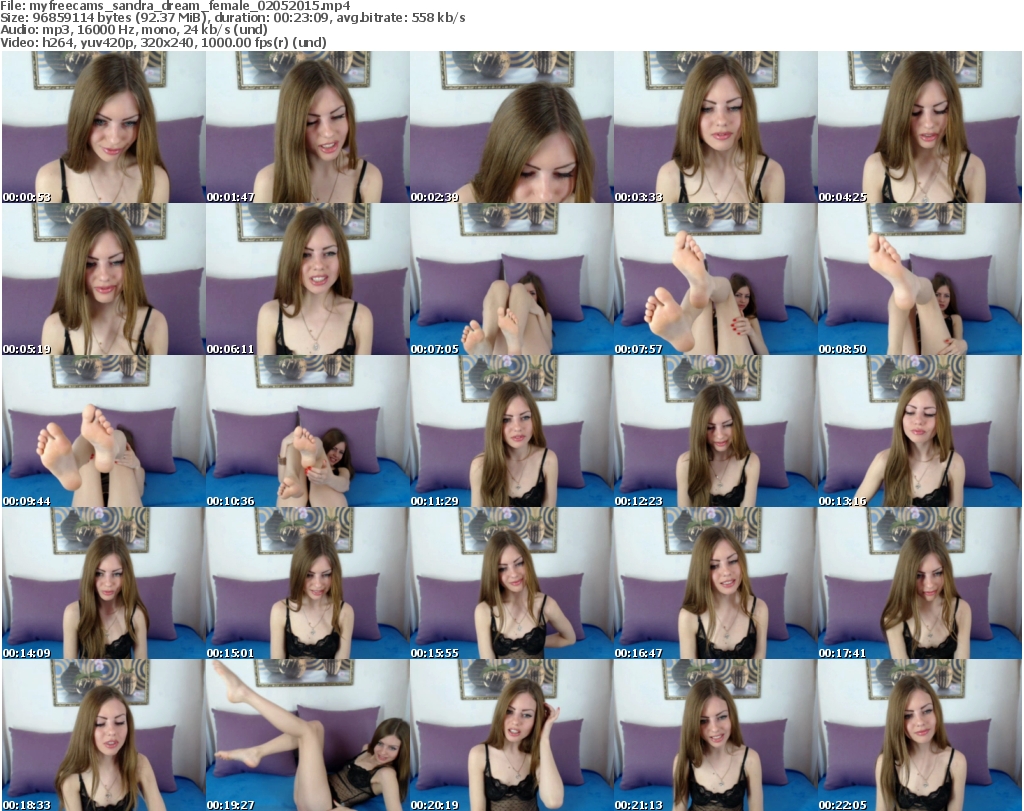Select the thumbnail stamped 00:02:39
Screen dimensions: 1024x811
pos(511,127)
